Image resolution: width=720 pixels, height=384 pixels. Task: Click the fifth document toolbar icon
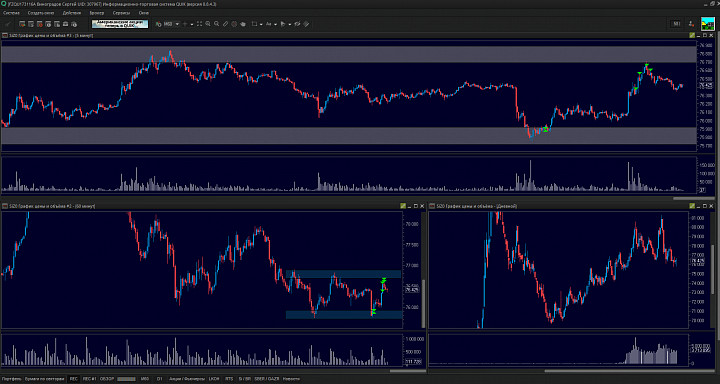coord(57,24)
